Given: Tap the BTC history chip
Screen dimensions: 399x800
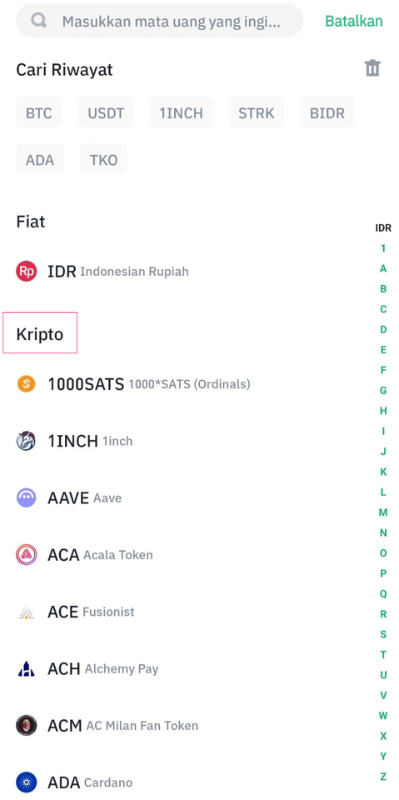Looking at the screenshot, I should click(x=39, y=112).
